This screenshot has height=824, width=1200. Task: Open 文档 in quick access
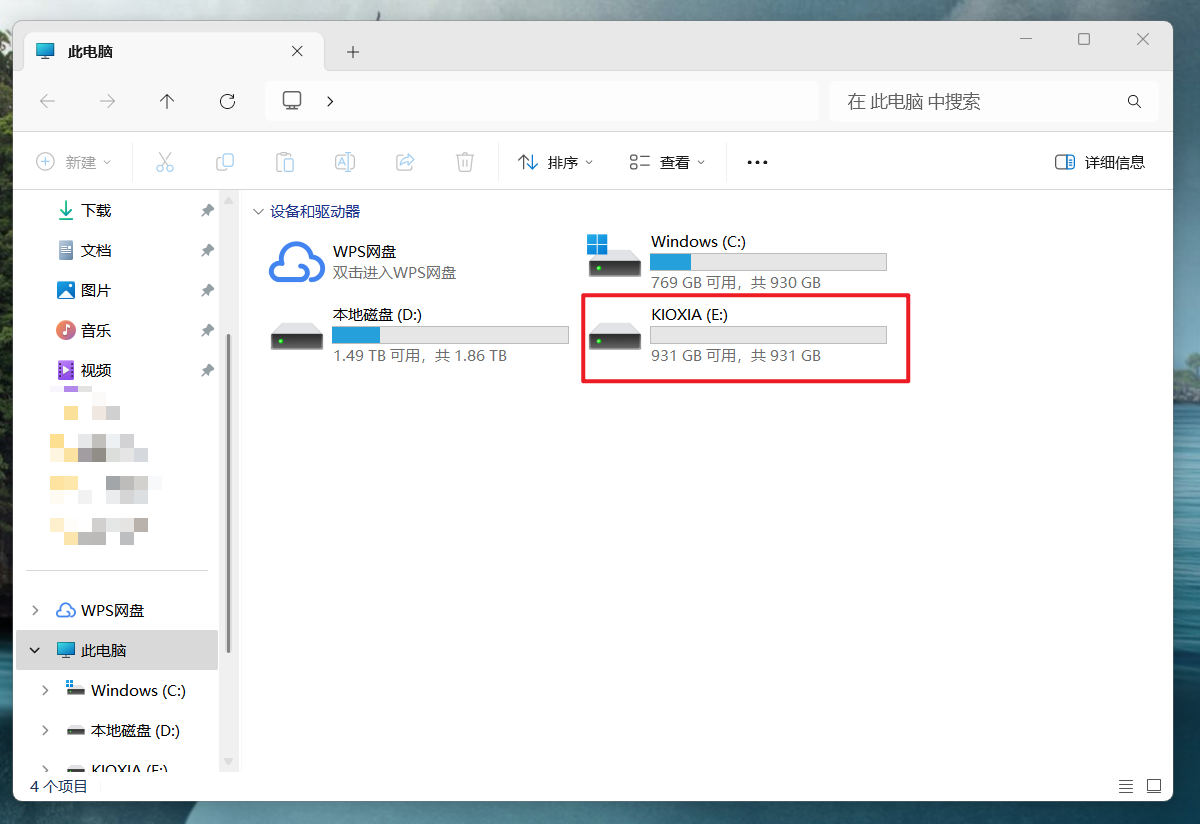(x=96, y=251)
